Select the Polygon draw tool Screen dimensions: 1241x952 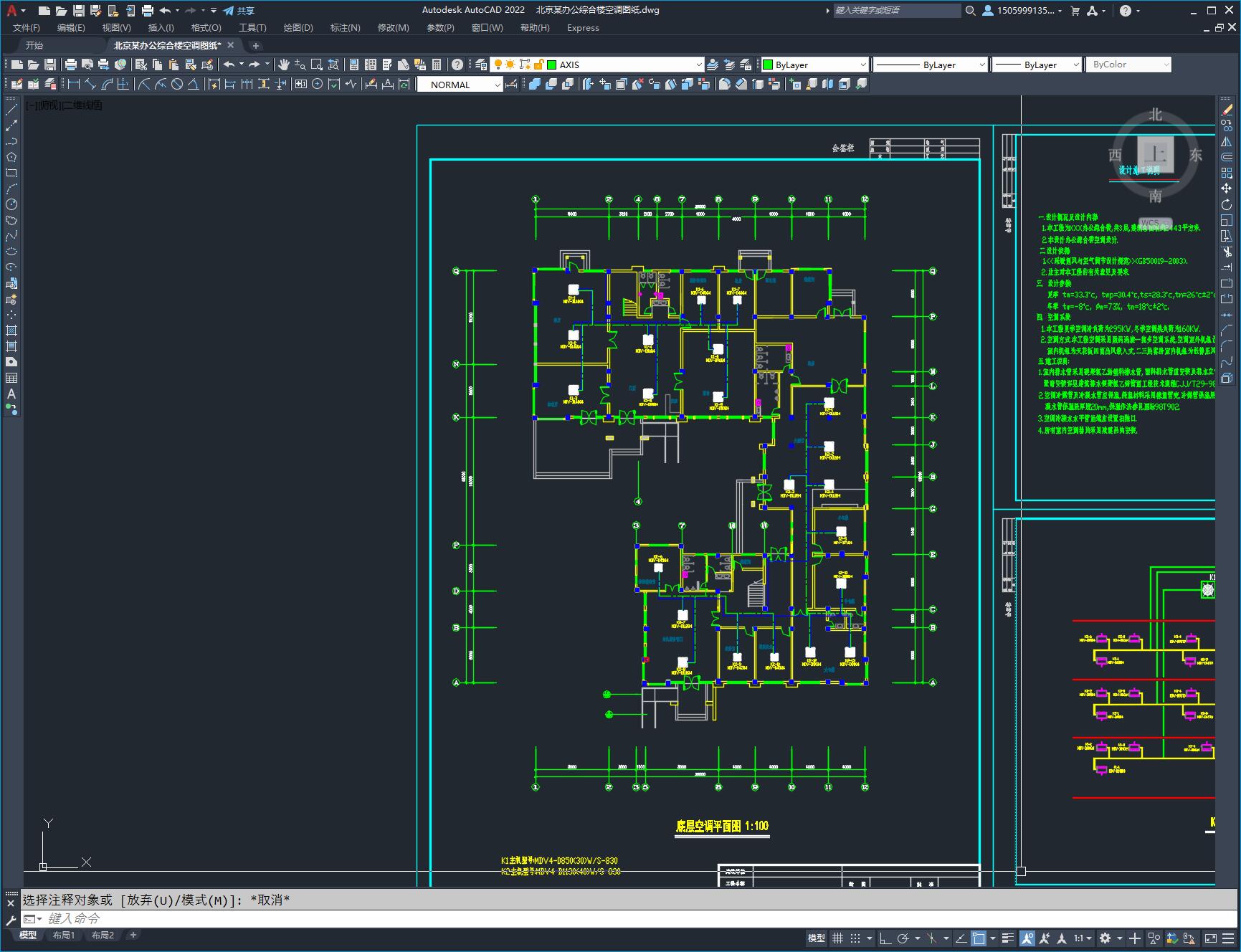(11, 157)
